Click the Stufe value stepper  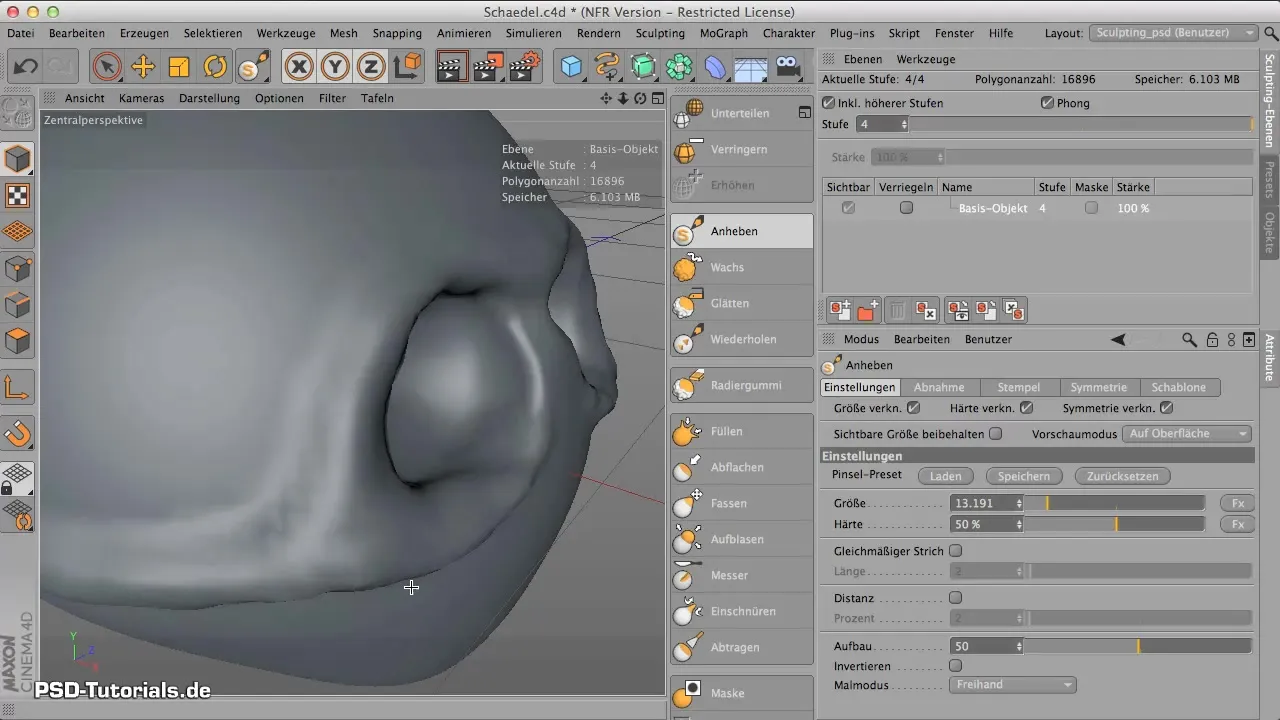904,125
